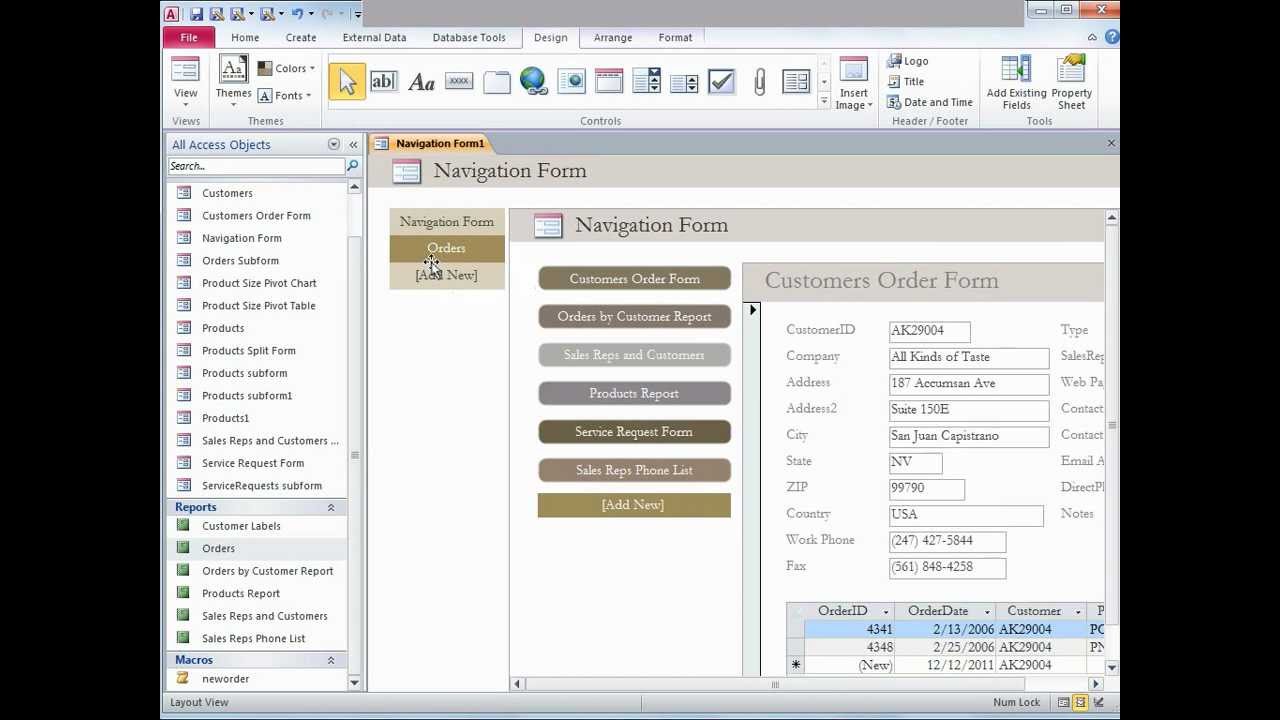Click the navigation pane Search box
Screen dimensions: 1280x720
[256, 166]
